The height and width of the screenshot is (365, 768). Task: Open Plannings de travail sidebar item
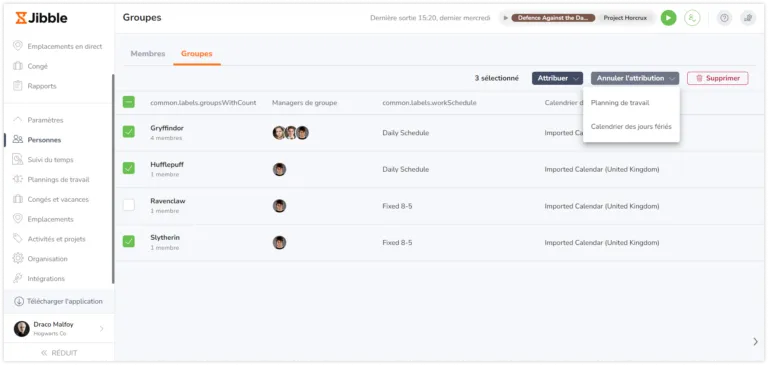(x=51, y=179)
